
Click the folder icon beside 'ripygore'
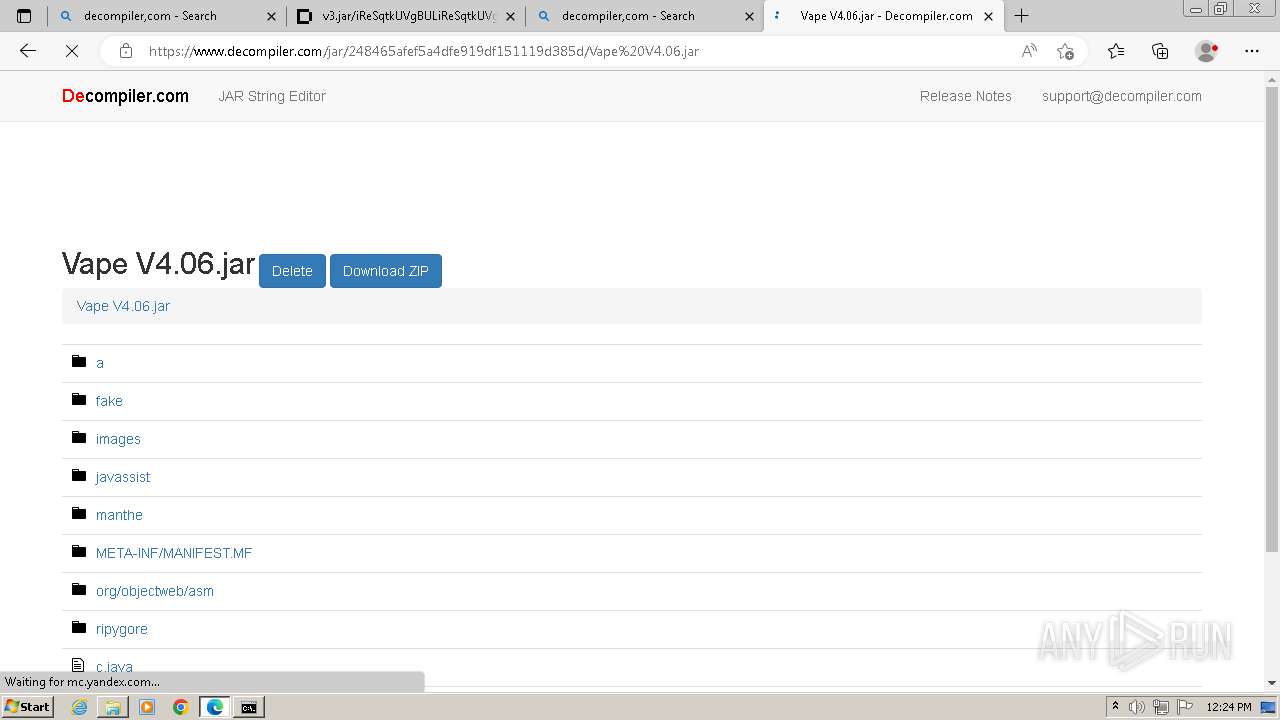coord(79,627)
